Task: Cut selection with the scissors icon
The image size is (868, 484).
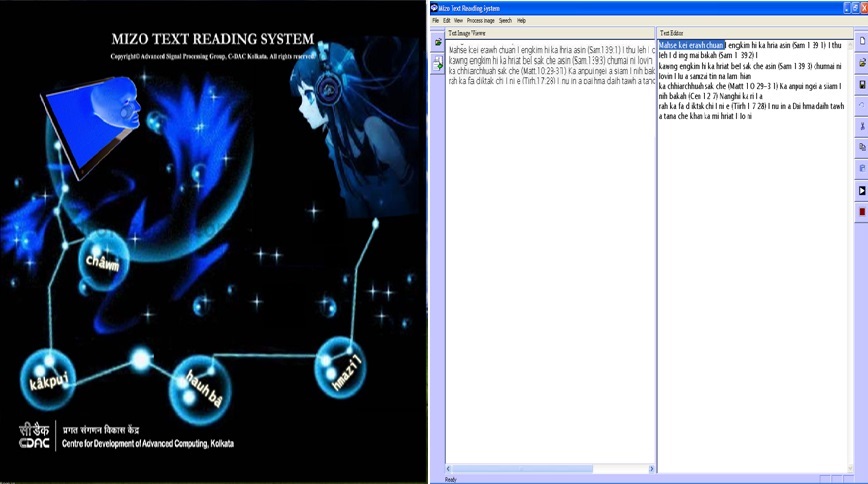Action: [x=861, y=126]
